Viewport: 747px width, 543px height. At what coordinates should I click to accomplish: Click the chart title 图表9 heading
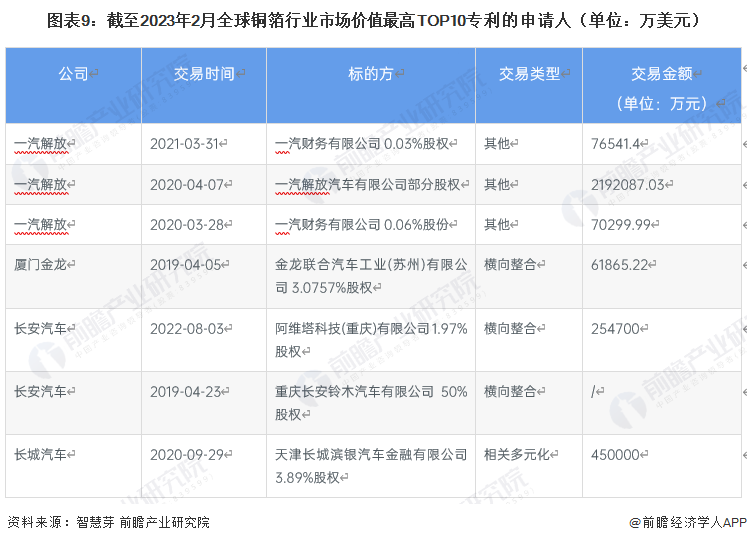375,21
